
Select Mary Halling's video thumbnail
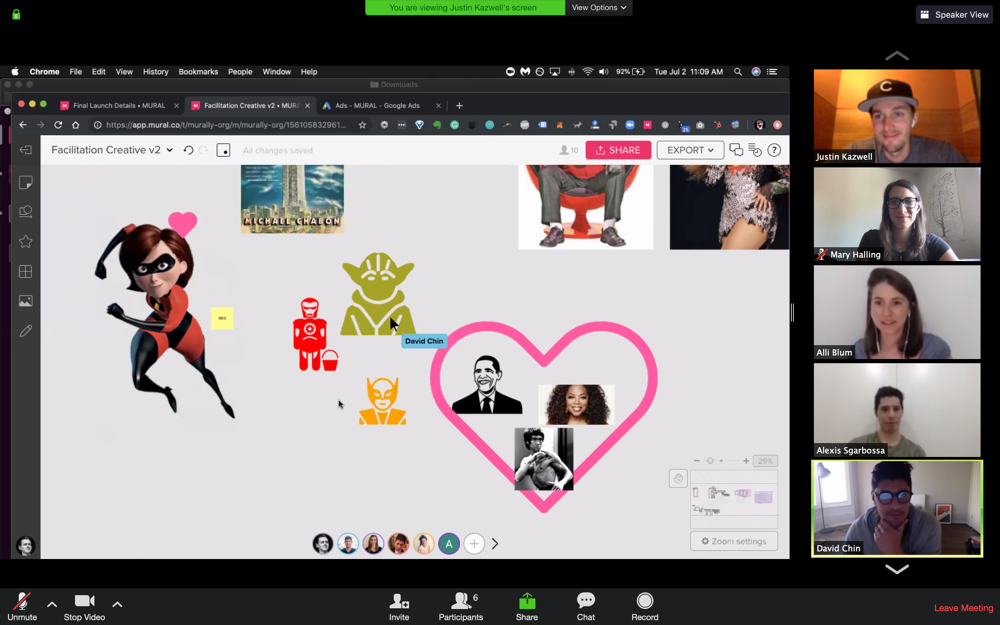897,214
